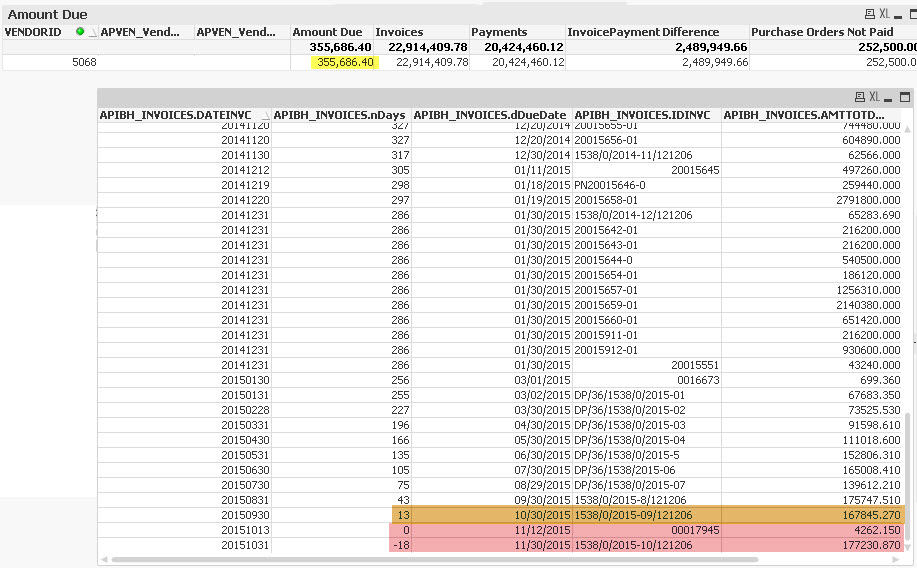Click due date 11/12/2015
The height and width of the screenshot is (568, 917).
(542, 531)
